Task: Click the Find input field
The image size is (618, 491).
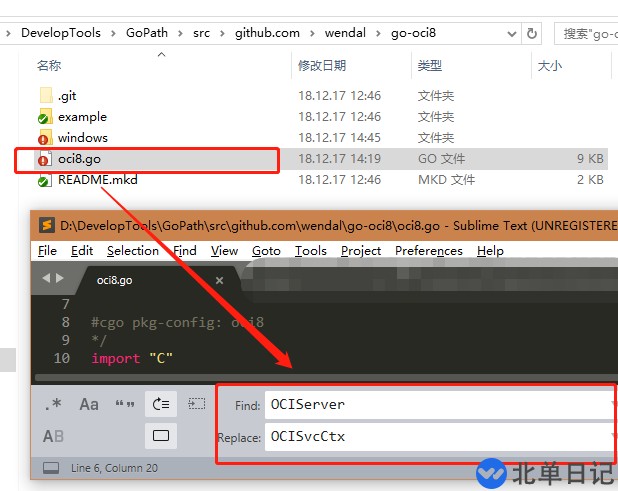Action: [x=439, y=405]
